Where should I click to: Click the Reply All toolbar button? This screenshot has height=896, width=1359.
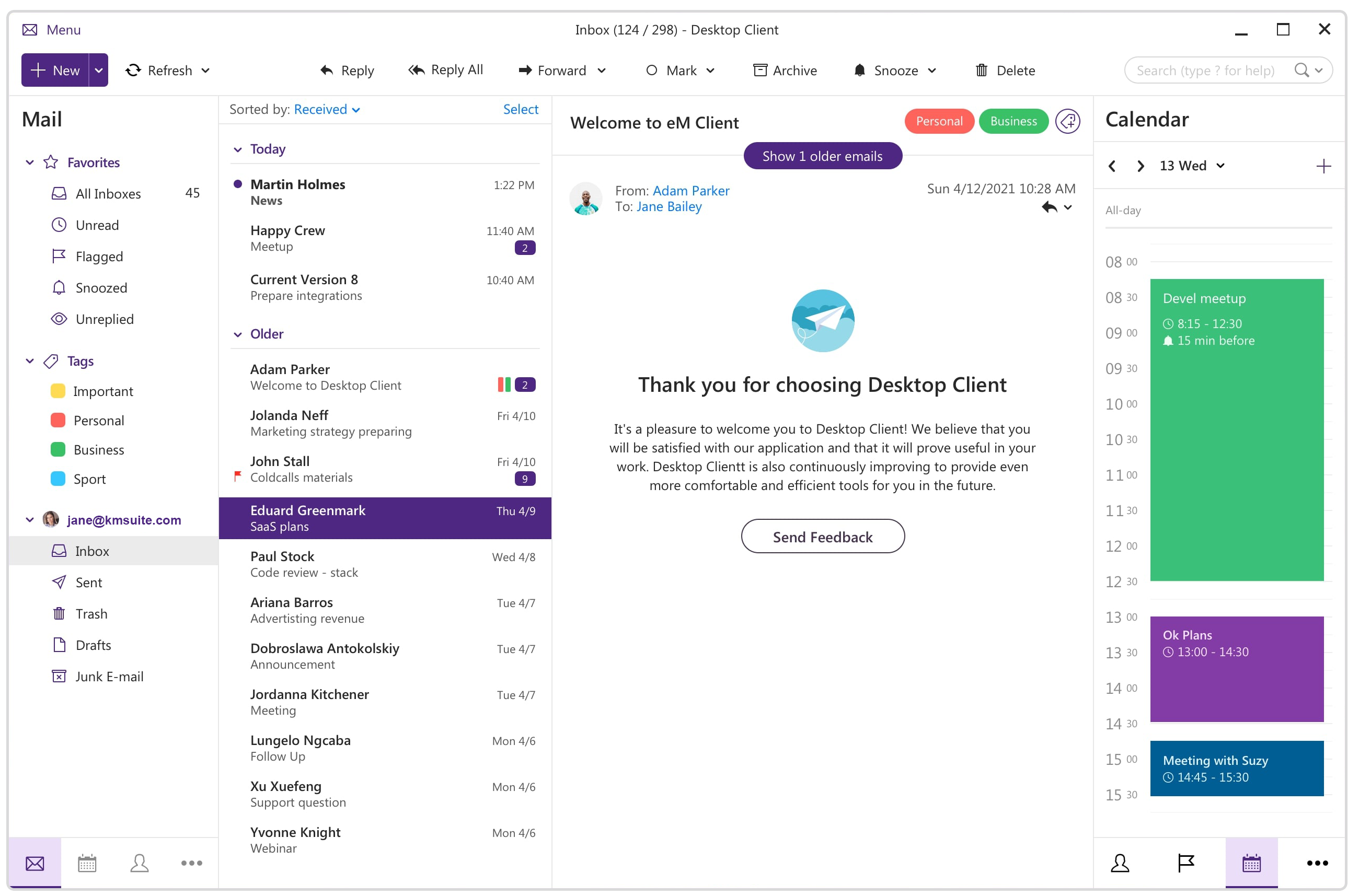click(x=445, y=69)
